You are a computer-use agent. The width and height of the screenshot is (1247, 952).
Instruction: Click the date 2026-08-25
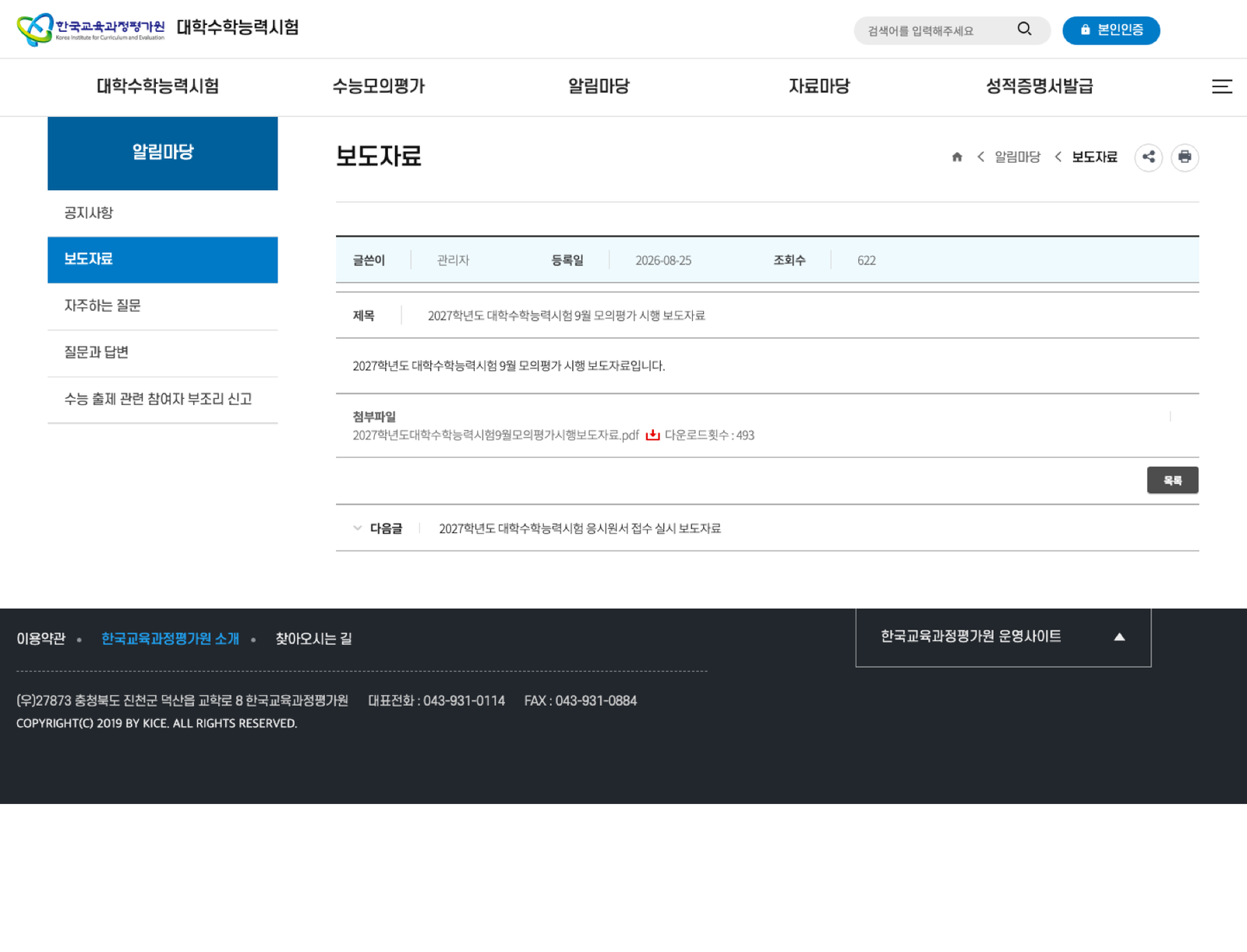coord(663,261)
